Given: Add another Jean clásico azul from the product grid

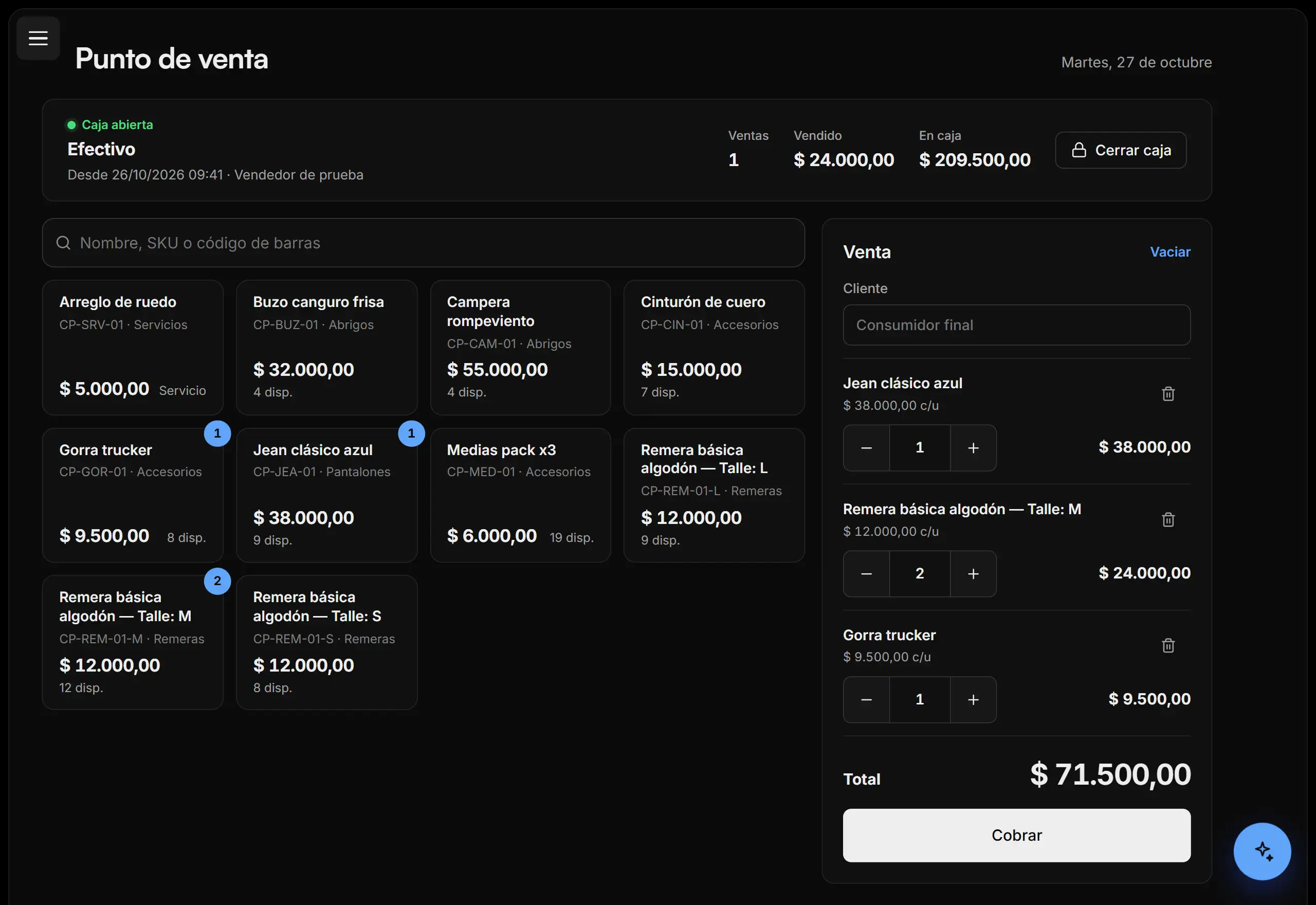Looking at the screenshot, I should tap(326, 495).
